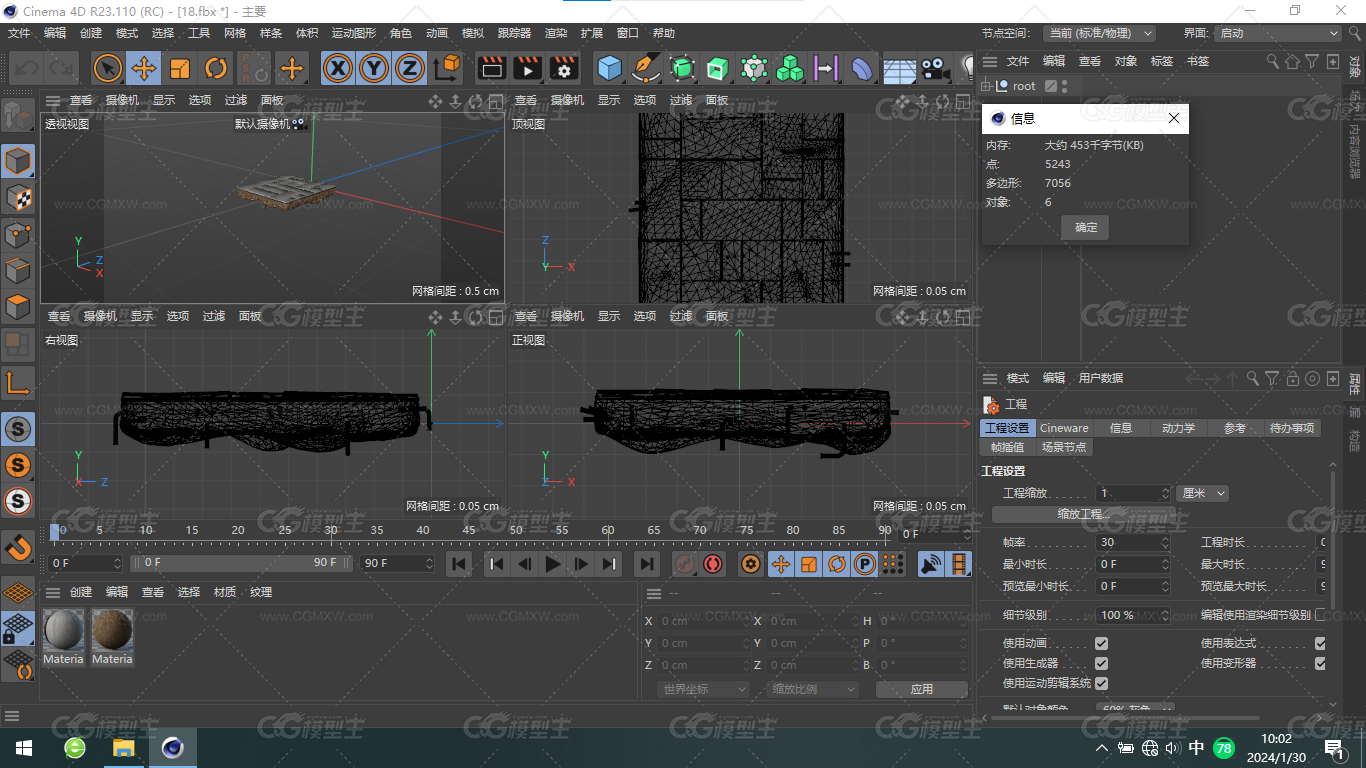The image size is (1366, 768).
Task: Click the 缩放工程 button
Action: 1084,514
